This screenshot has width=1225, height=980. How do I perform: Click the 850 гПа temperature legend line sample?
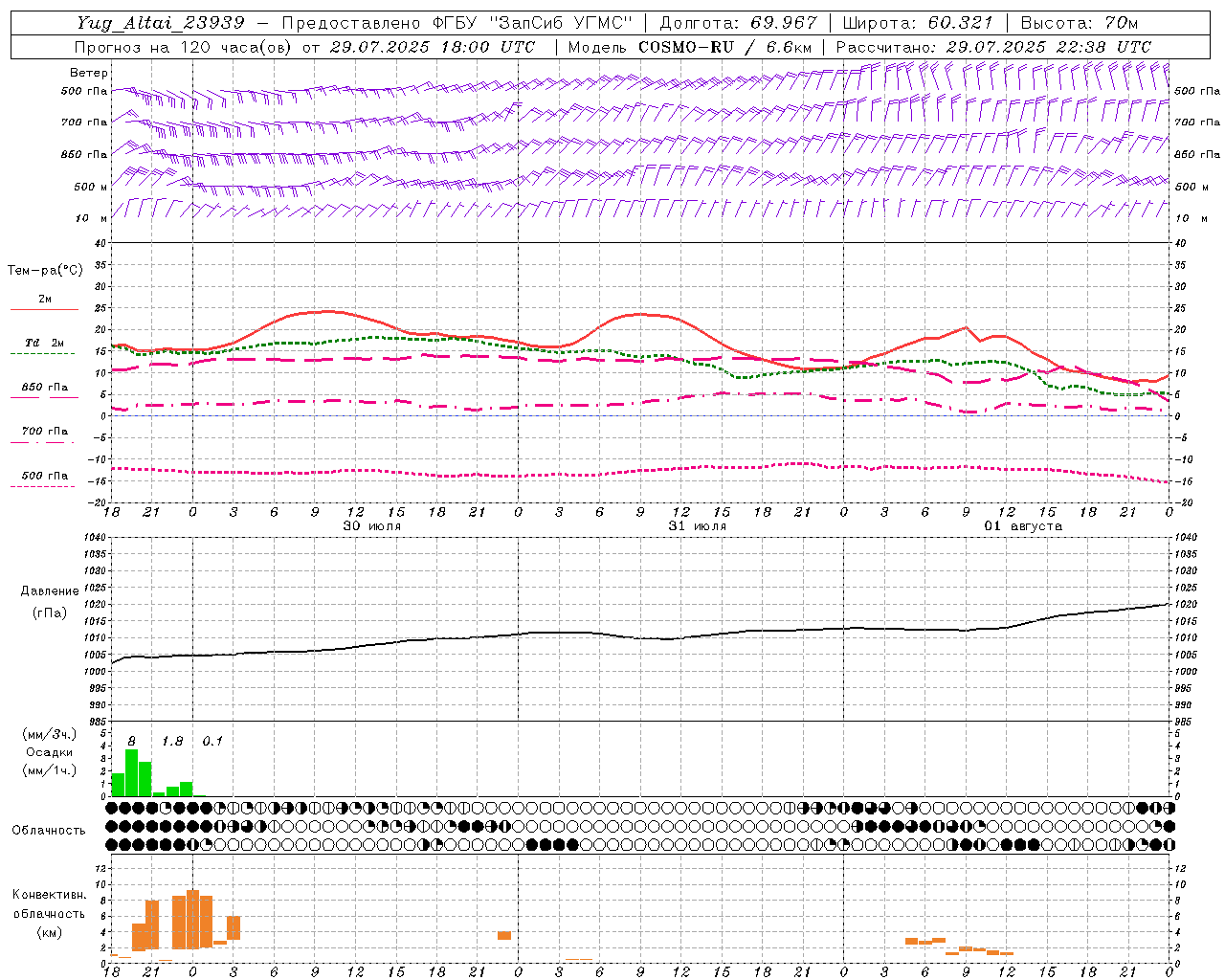(x=44, y=397)
